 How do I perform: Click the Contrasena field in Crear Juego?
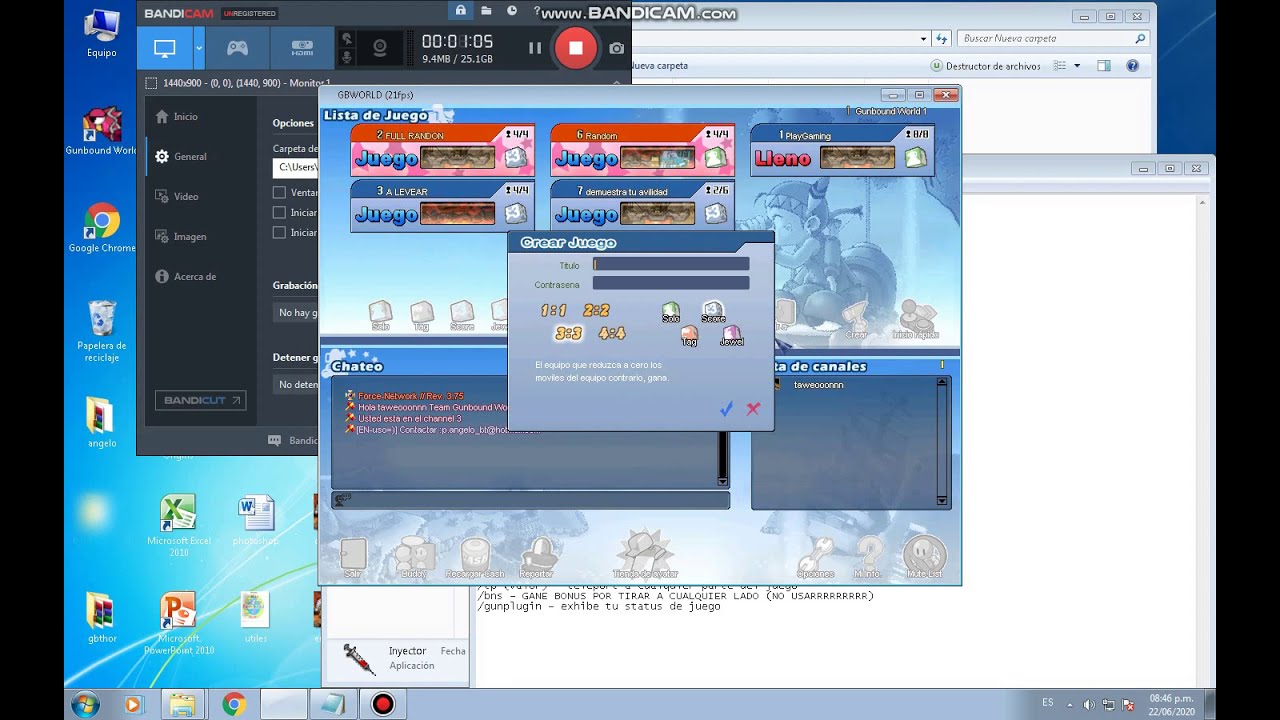(x=671, y=284)
